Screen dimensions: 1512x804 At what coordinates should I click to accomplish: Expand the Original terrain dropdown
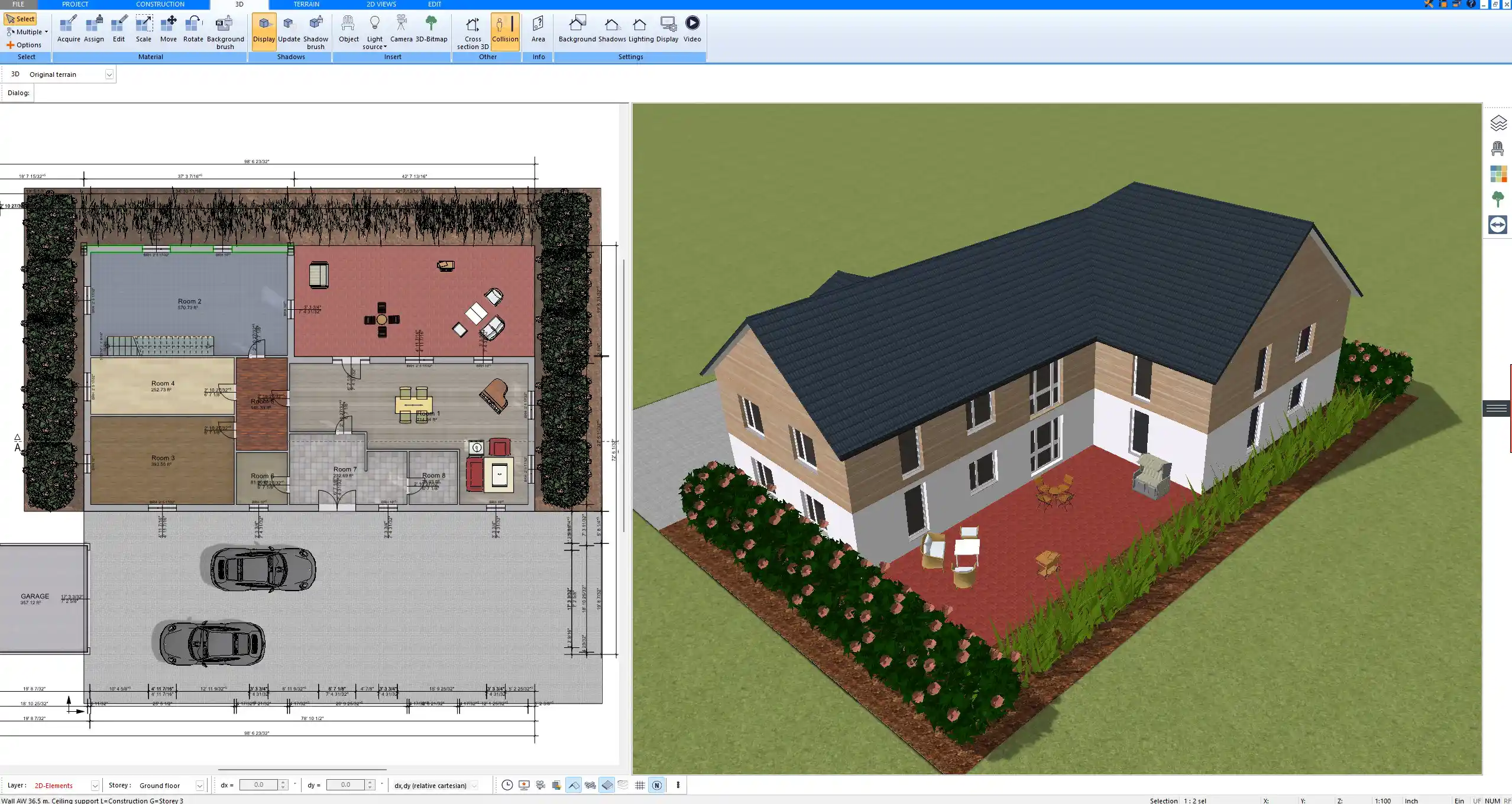tap(109, 74)
